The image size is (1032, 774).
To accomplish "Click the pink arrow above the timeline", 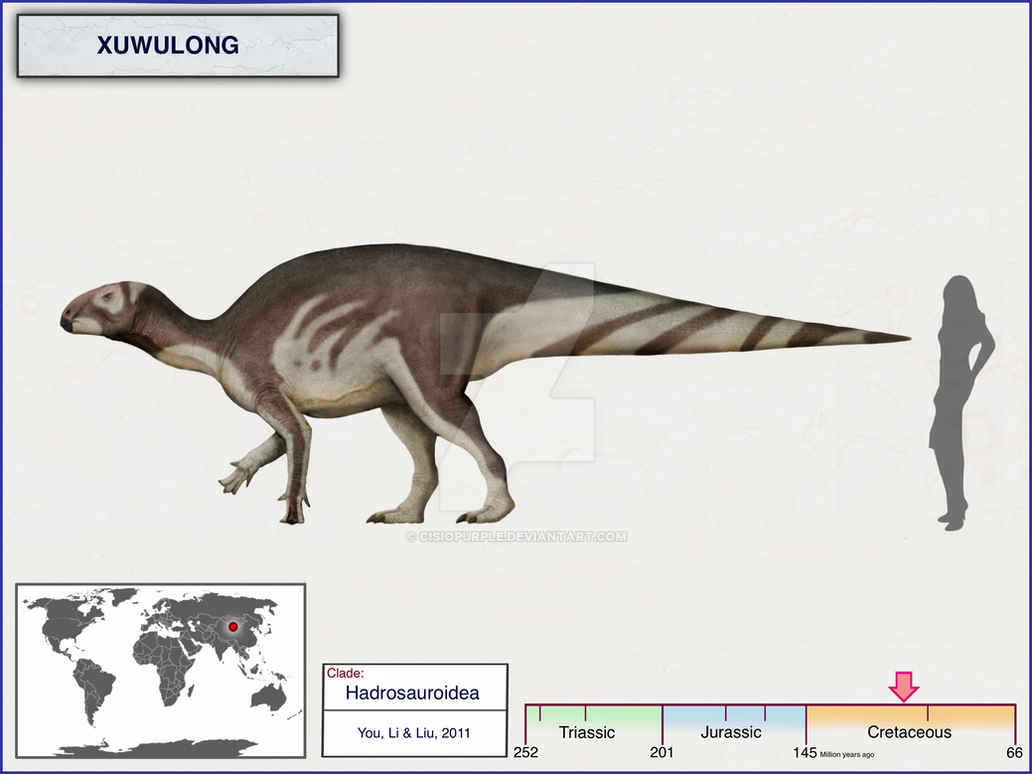I will pyautogui.click(x=904, y=686).
